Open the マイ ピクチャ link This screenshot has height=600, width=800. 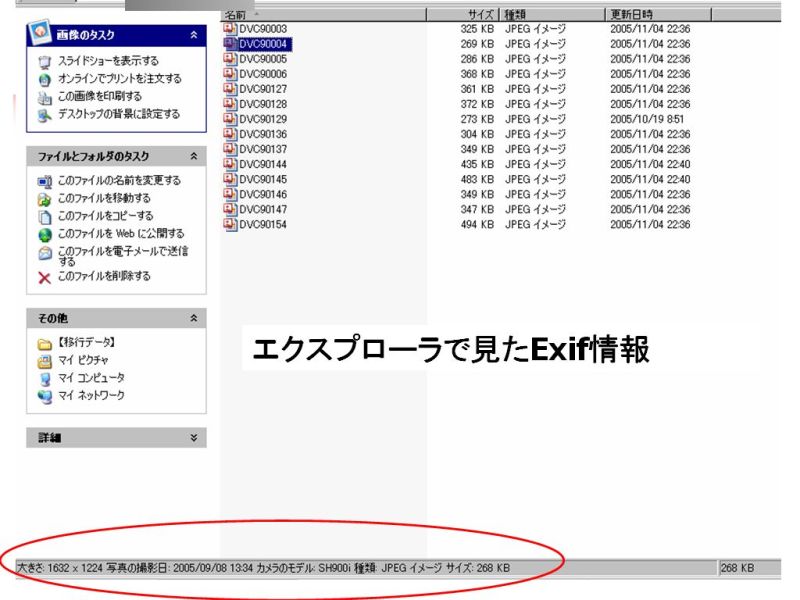tap(83, 360)
